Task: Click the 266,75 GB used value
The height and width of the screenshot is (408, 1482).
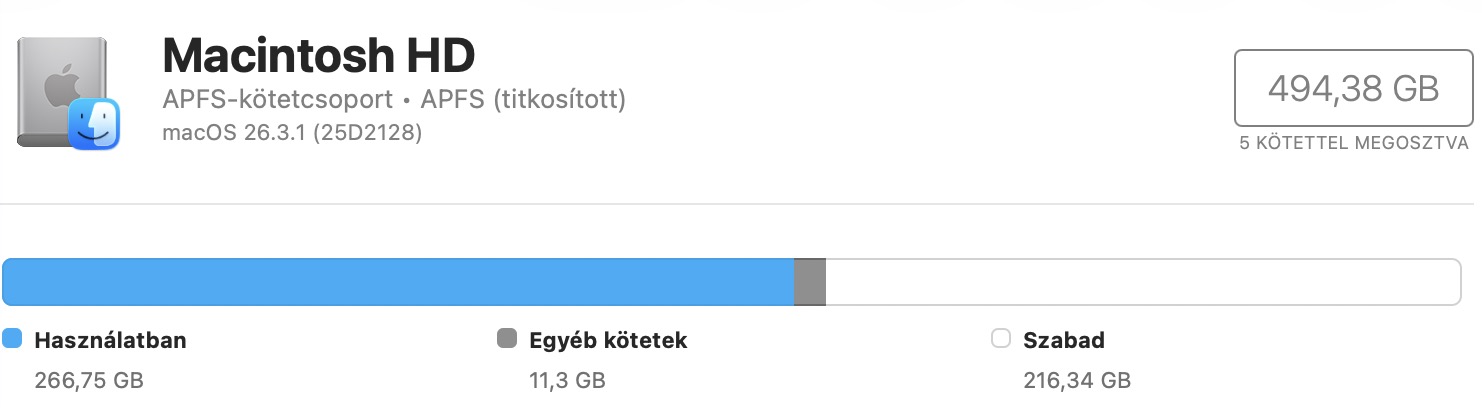Action: coord(89,380)
